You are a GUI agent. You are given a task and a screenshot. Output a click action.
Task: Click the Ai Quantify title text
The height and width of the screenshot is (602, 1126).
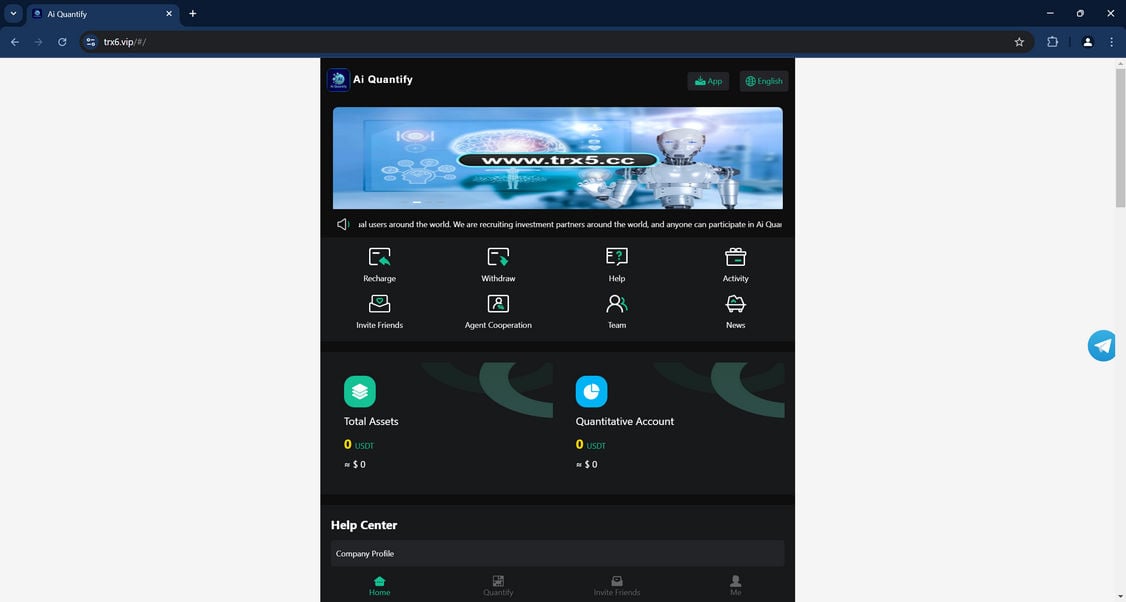[383, 80]
